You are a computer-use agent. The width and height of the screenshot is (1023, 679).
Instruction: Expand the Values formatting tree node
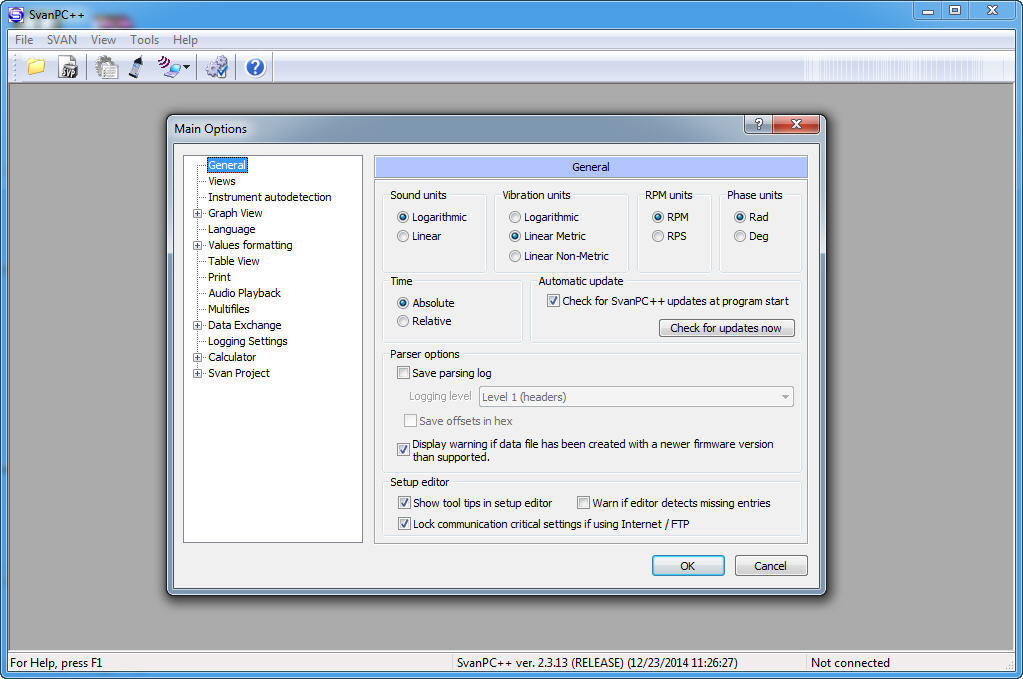[197, 245]
